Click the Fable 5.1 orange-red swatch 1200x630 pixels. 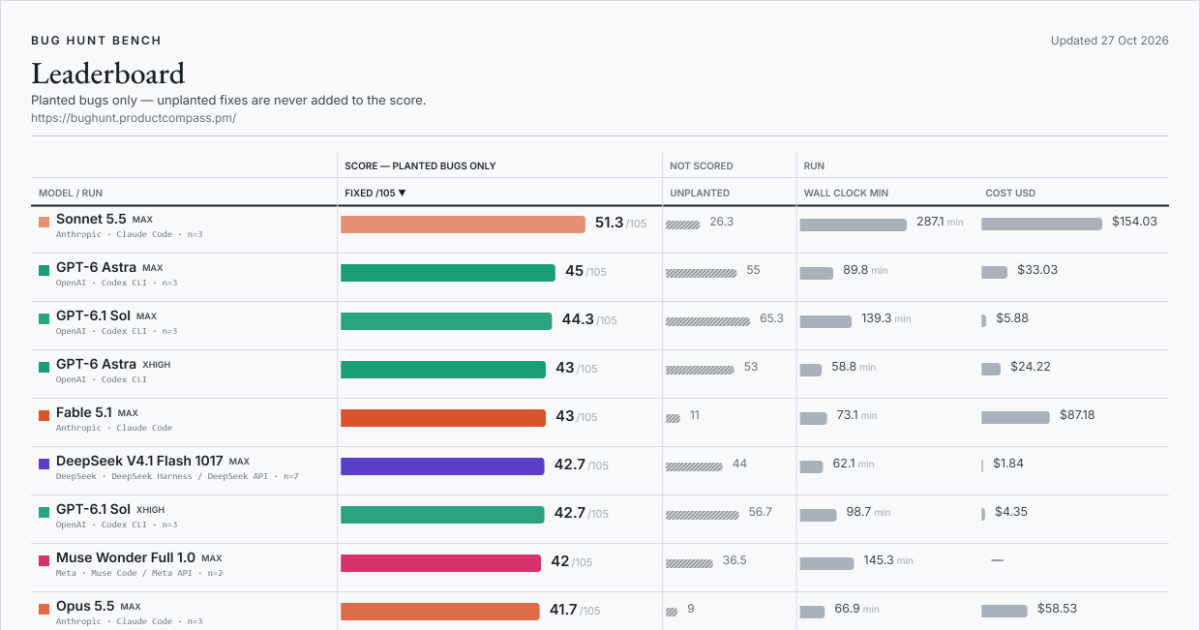coord(44,415)
